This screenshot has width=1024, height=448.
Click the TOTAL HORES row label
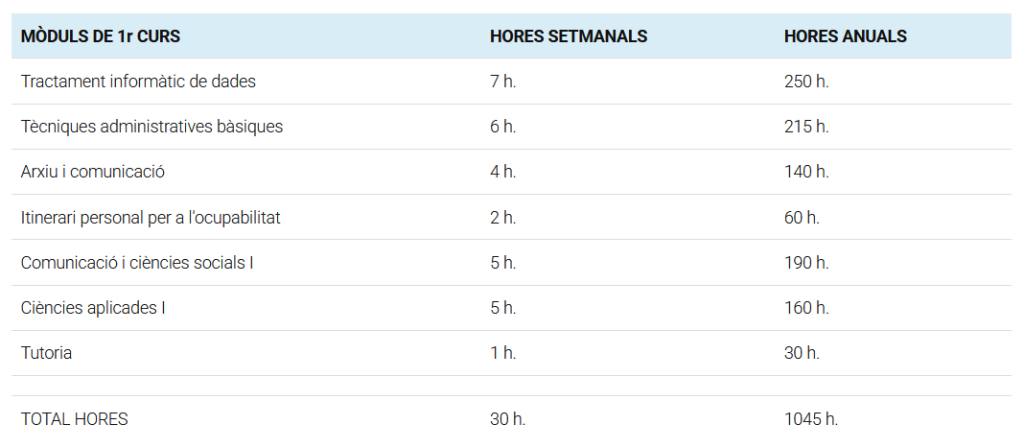(74, 419)
